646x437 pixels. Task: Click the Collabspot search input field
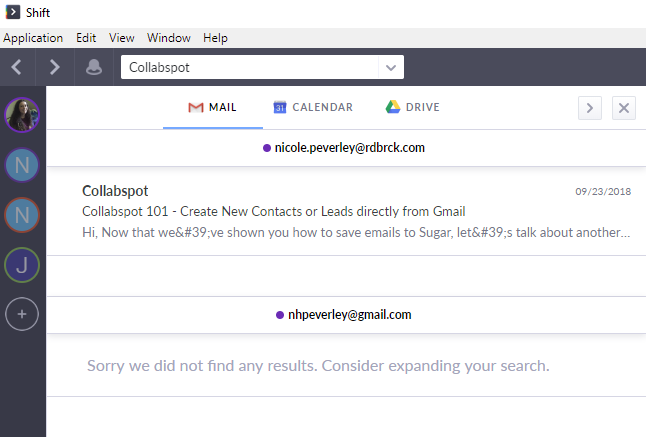(x=250, y=67)
